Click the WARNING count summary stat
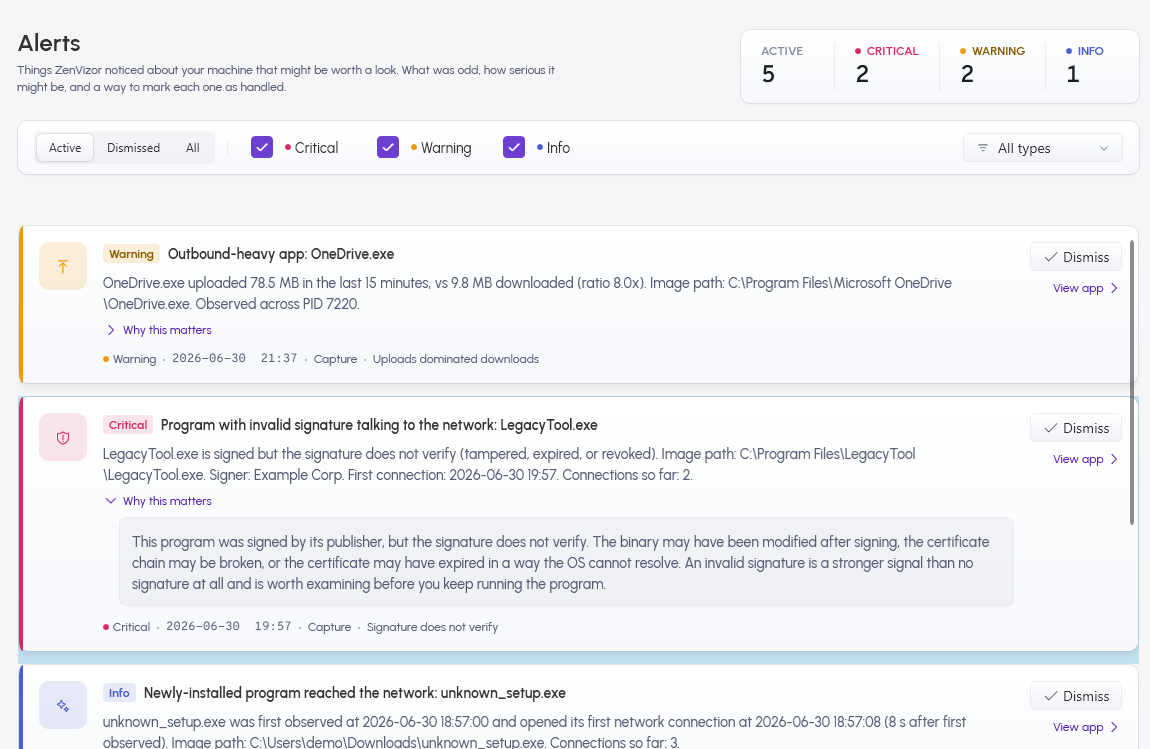This screenshot has width=1150, height=749. coord(992,65)
